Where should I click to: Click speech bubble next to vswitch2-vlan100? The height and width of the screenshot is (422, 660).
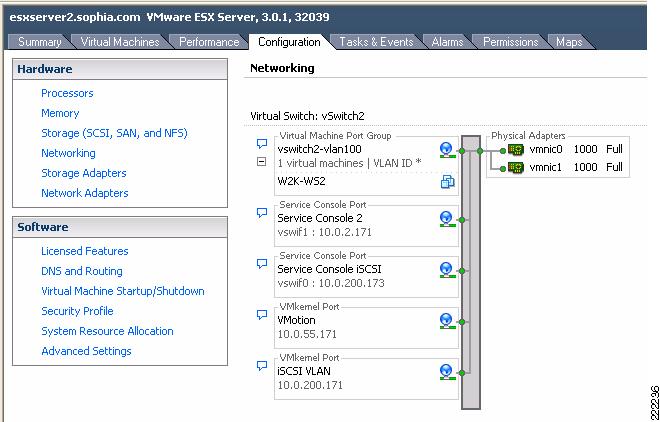coord(262,144)
